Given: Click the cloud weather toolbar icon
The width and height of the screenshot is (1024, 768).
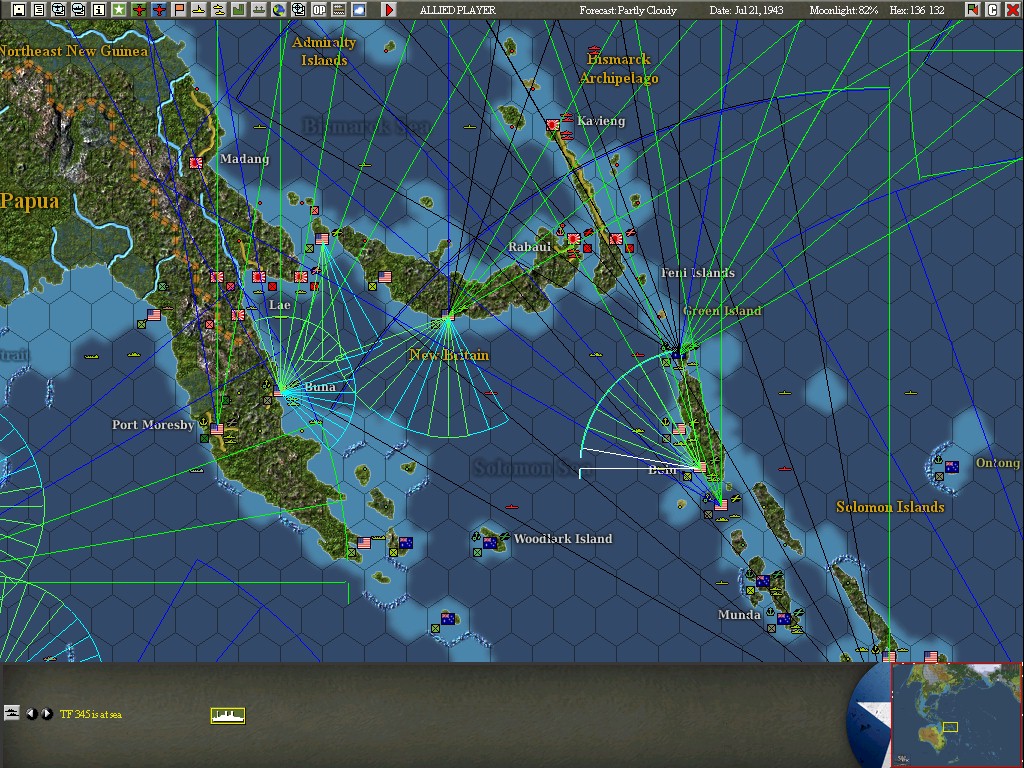Looking at the screenshot, I should 359,9.
